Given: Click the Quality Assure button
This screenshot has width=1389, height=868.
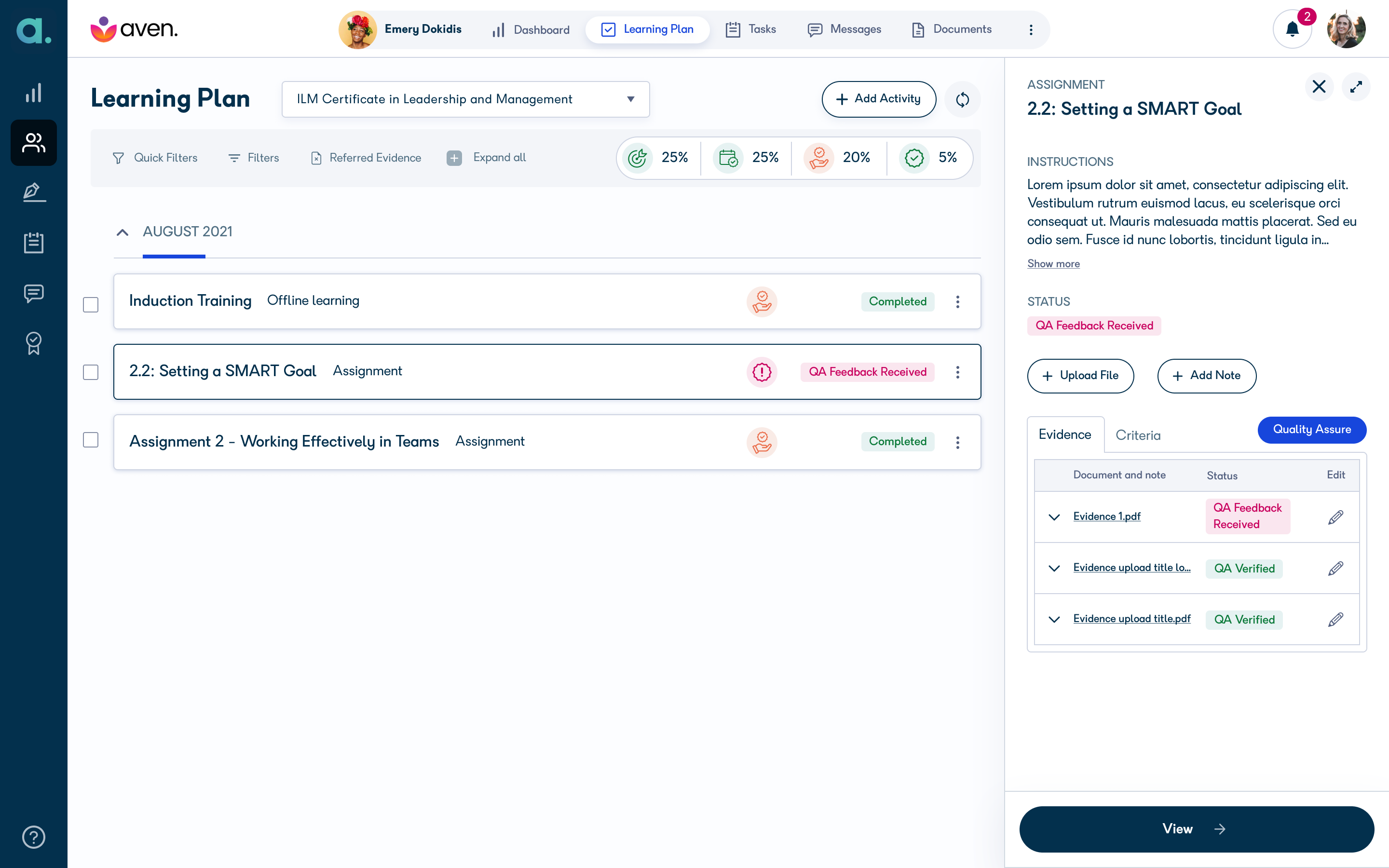Looking at the screenshot, I should coord(1311,429).
